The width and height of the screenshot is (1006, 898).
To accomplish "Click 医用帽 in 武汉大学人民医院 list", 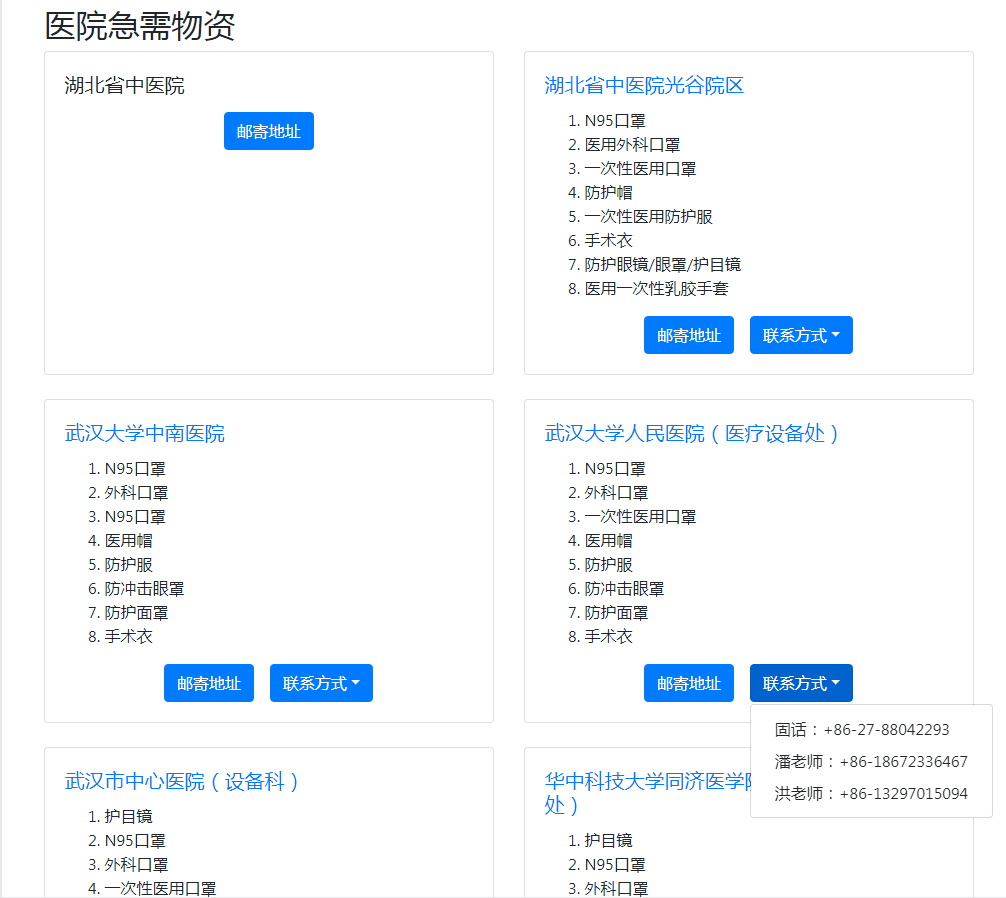I will click(608, 541).
